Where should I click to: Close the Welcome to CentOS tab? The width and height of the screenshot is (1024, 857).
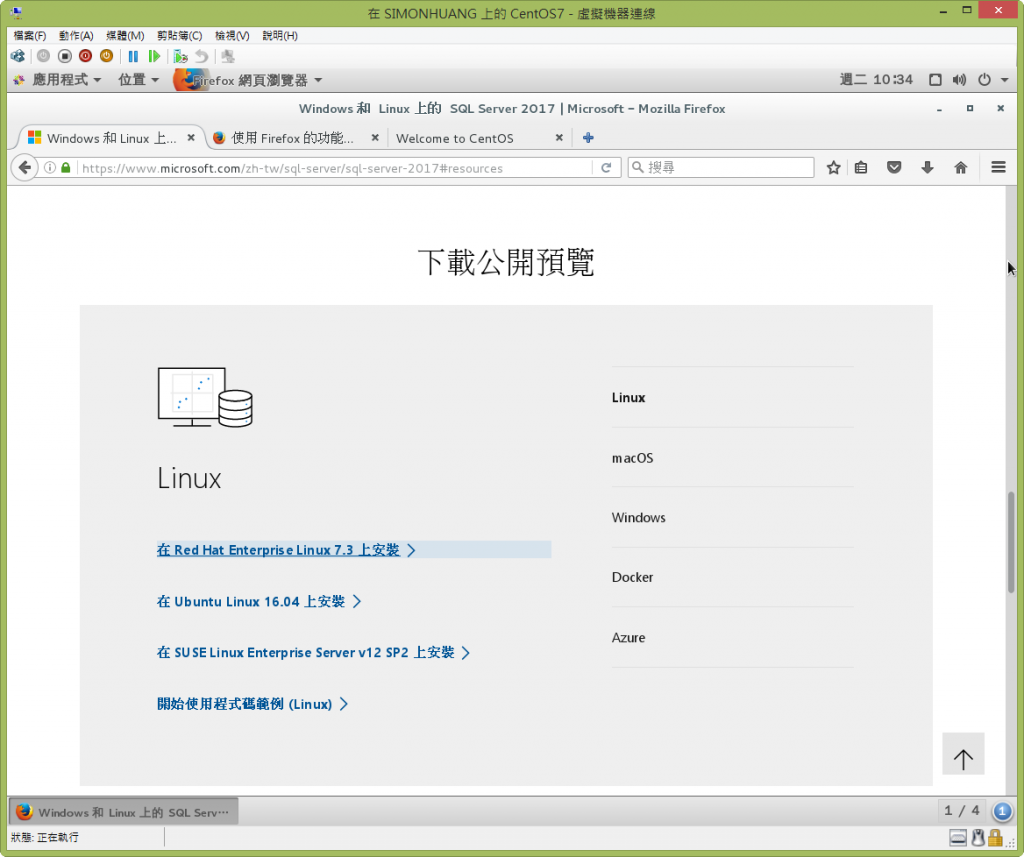tap(559, 138)
